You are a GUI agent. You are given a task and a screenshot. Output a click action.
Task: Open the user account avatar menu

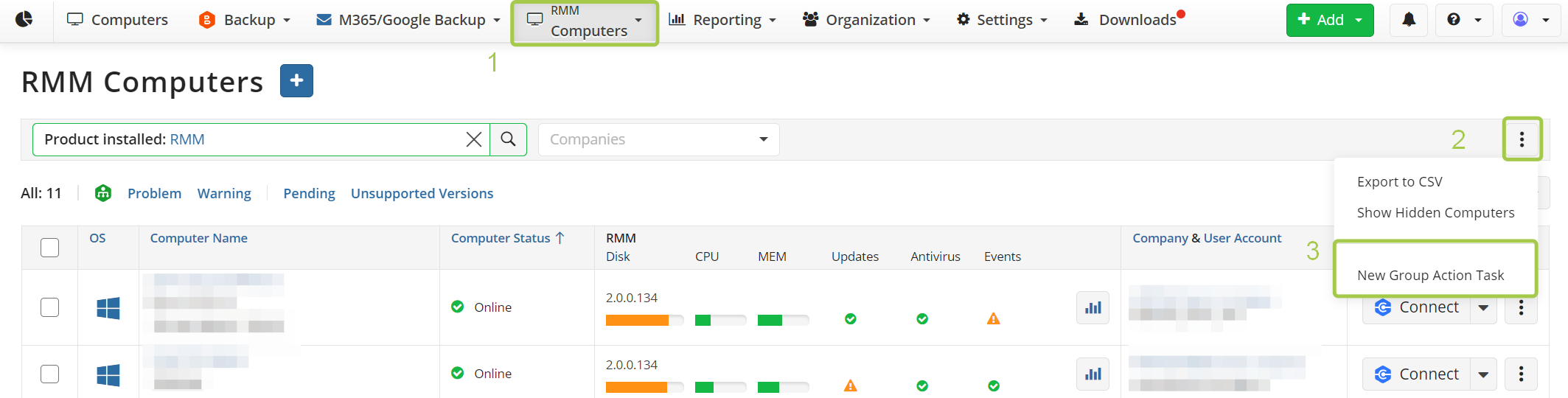(1530, 20)
